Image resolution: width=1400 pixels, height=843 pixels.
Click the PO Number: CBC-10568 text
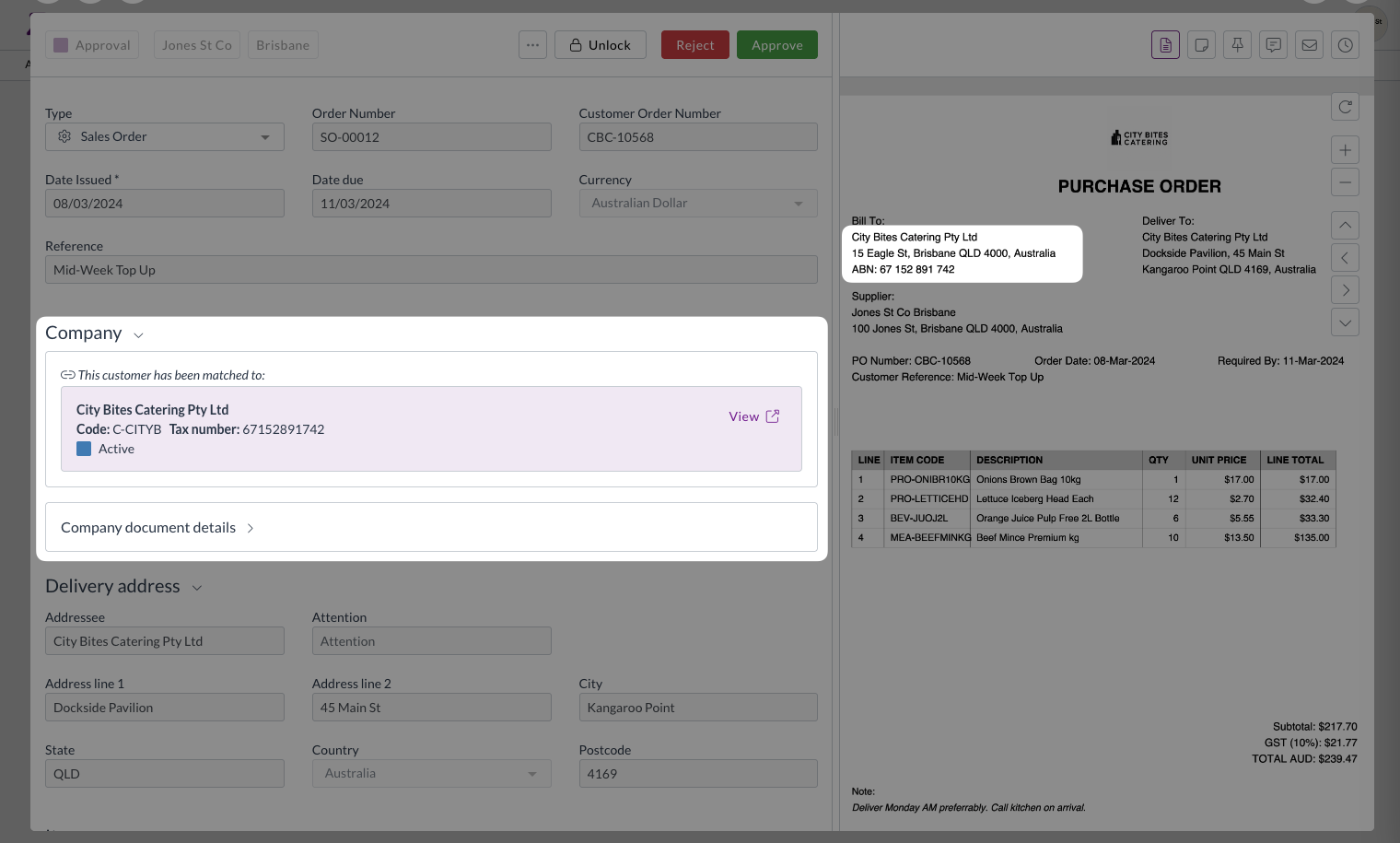click(x=911, y=361)
